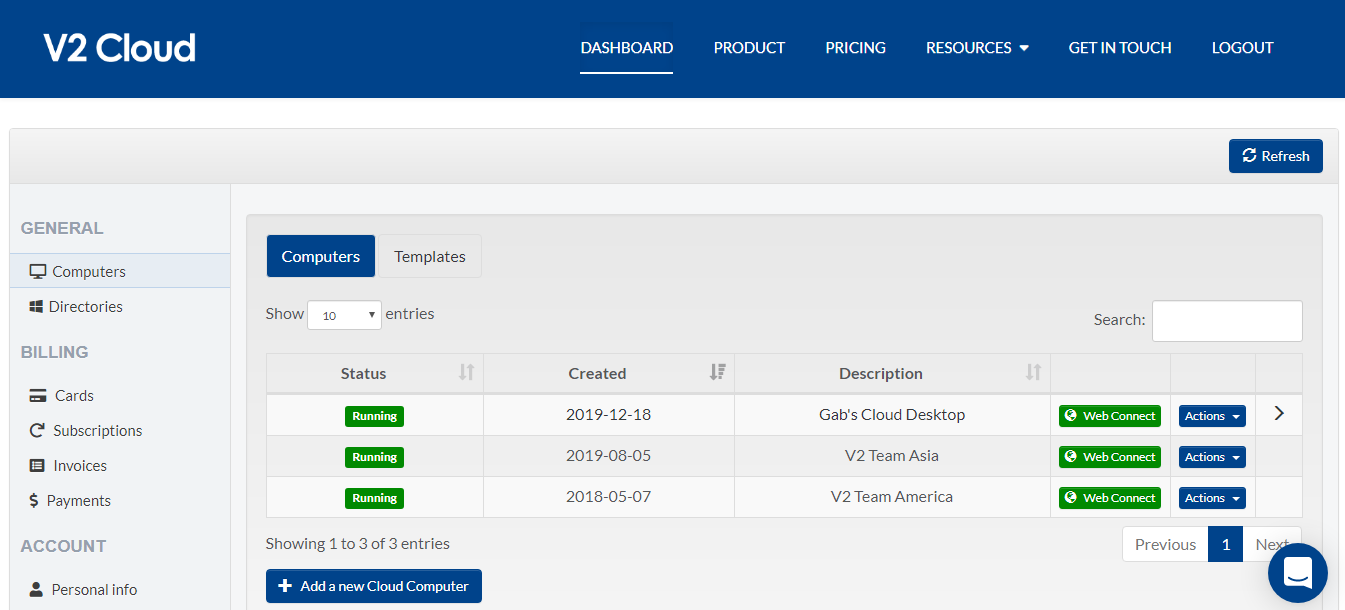Switch to the Templates tab
The image size is (1345, 610).
click(430, 256)
